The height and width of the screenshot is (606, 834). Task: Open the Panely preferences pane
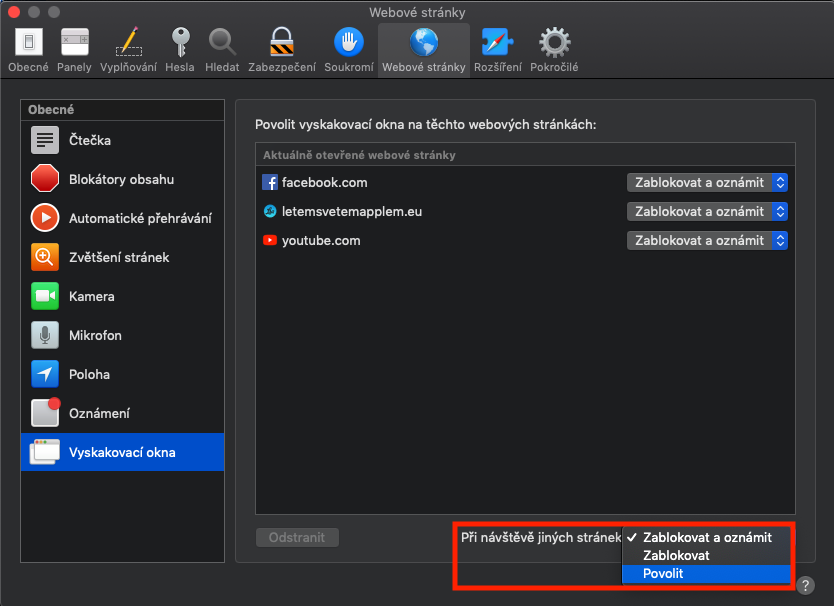pyautogui.click(x=74, y=49)
